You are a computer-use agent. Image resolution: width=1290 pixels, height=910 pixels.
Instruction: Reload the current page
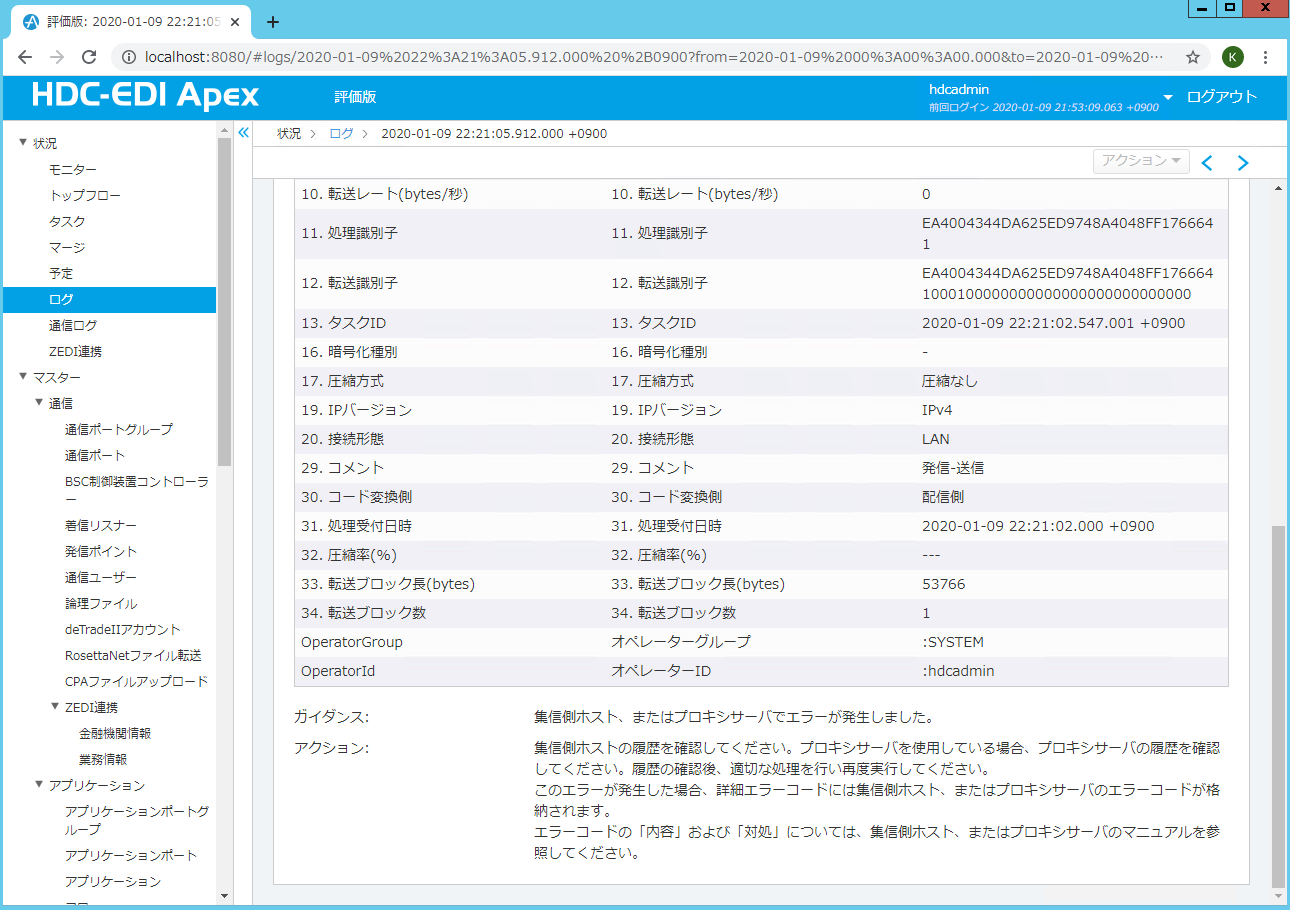(x=89, y=57)
